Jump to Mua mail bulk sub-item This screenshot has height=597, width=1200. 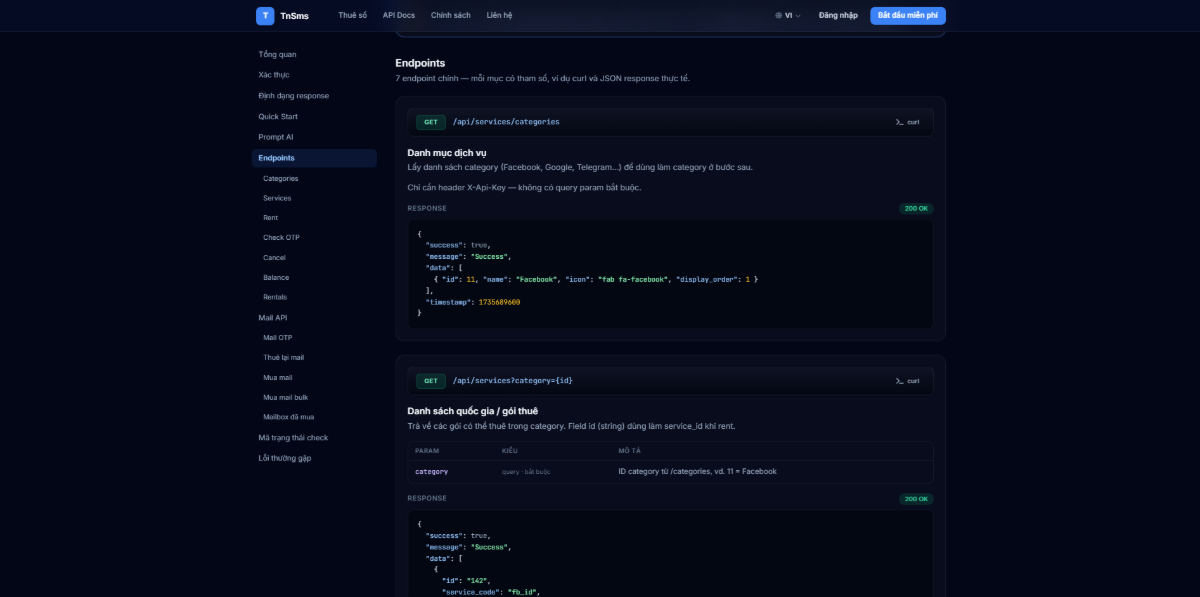pos(285,397)
